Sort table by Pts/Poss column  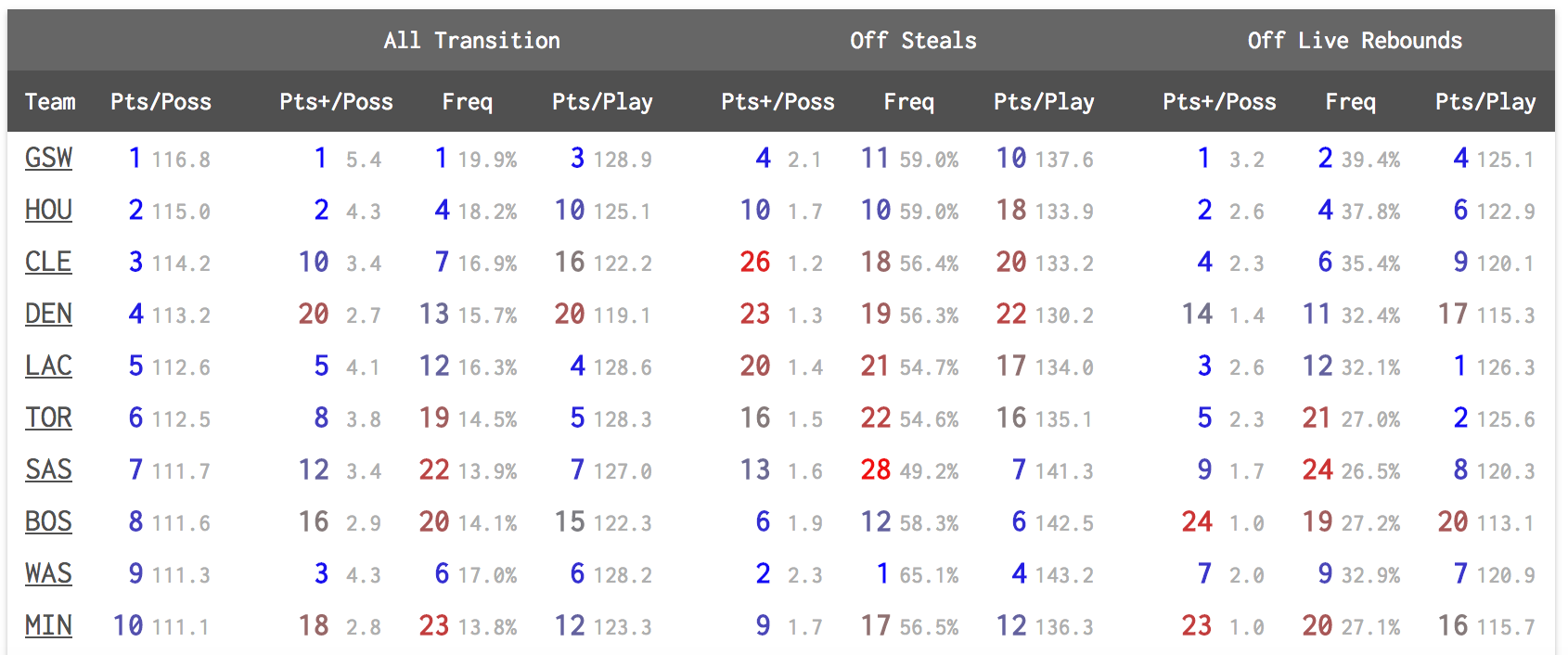coord(161,102)
